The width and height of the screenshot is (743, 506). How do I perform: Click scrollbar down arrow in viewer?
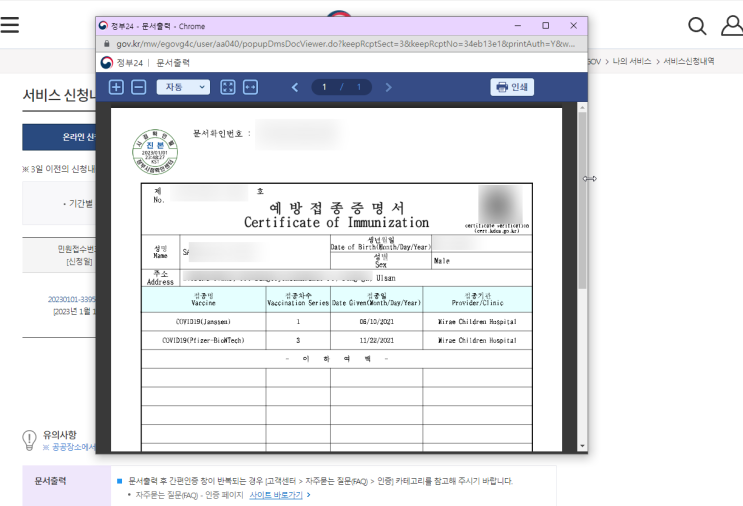(x=582, y=446)
